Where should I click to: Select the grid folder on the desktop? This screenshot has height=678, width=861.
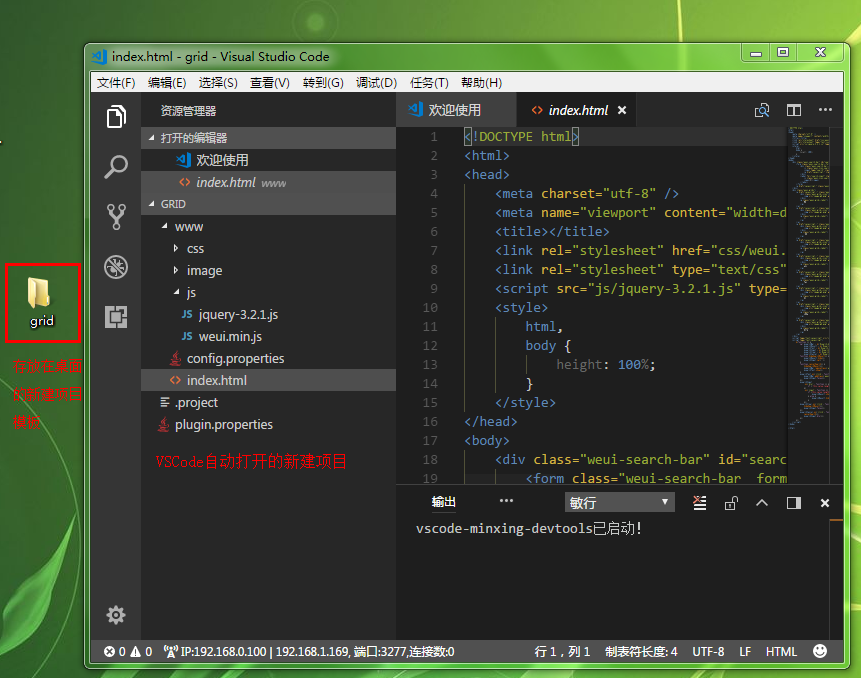pos(42,302)
